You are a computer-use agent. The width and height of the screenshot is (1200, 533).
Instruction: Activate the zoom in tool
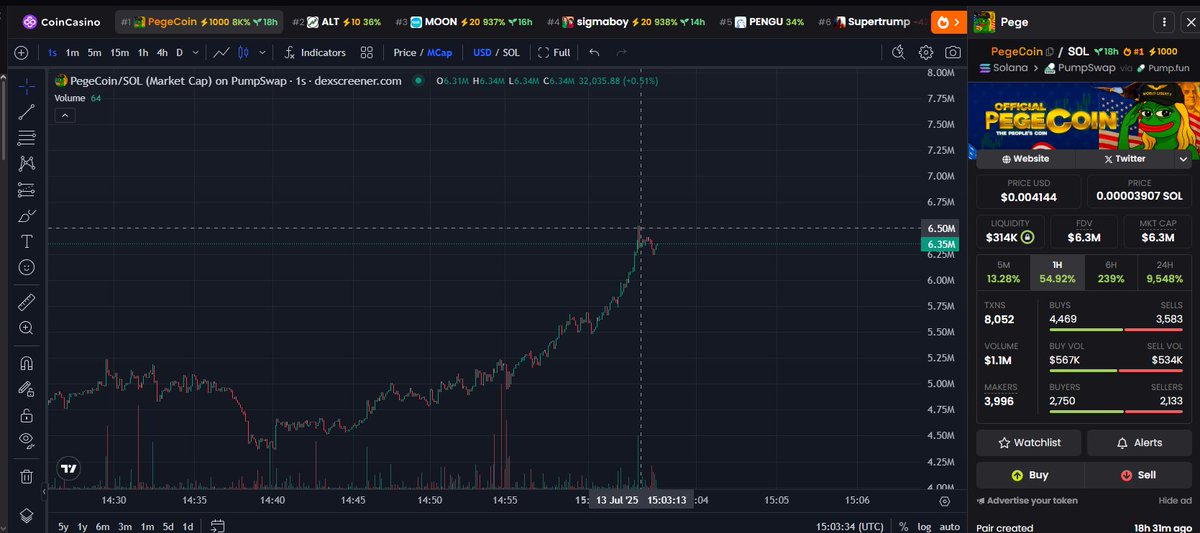[x=27, y=327]
